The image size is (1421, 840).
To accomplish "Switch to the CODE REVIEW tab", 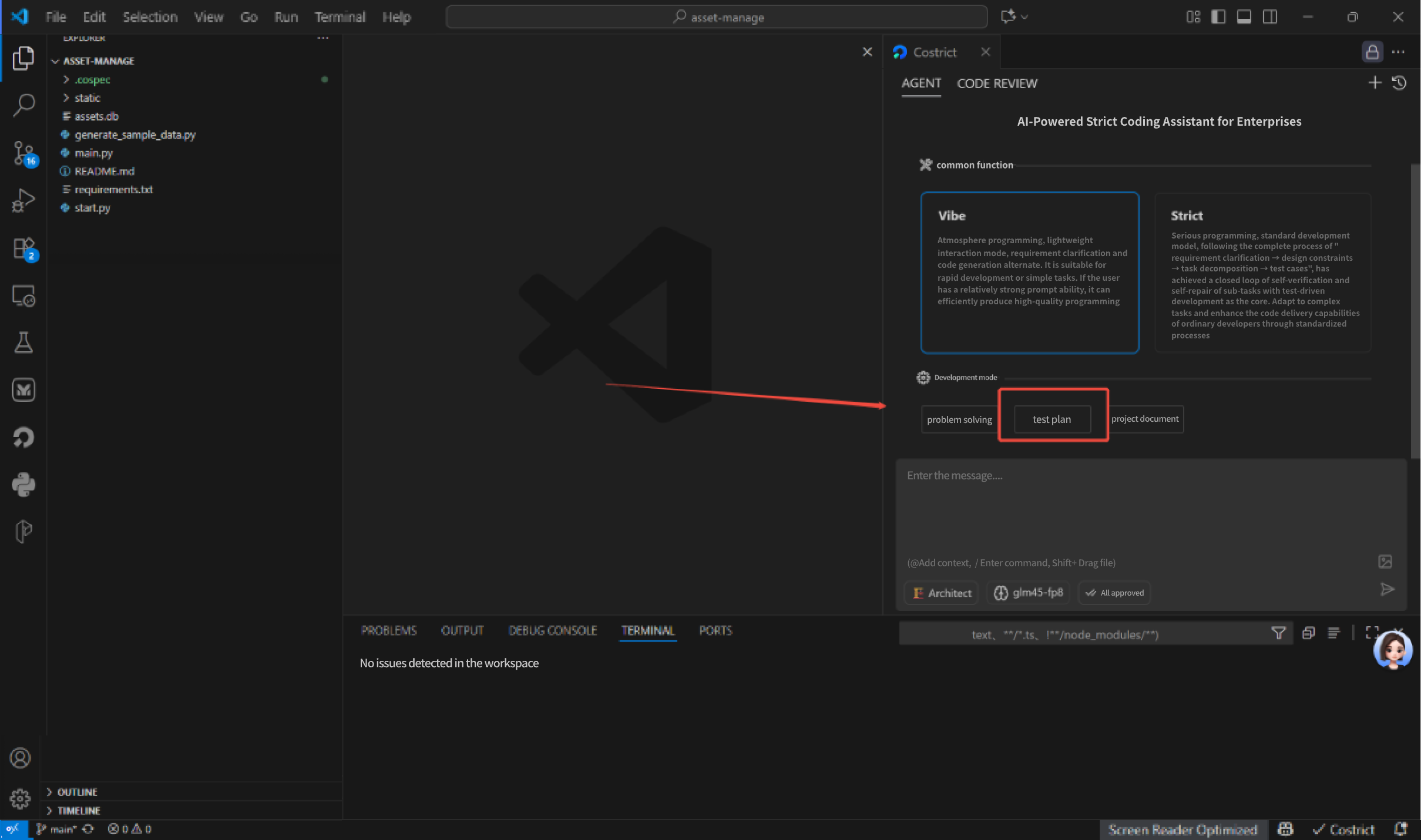I will coord(997,83).
